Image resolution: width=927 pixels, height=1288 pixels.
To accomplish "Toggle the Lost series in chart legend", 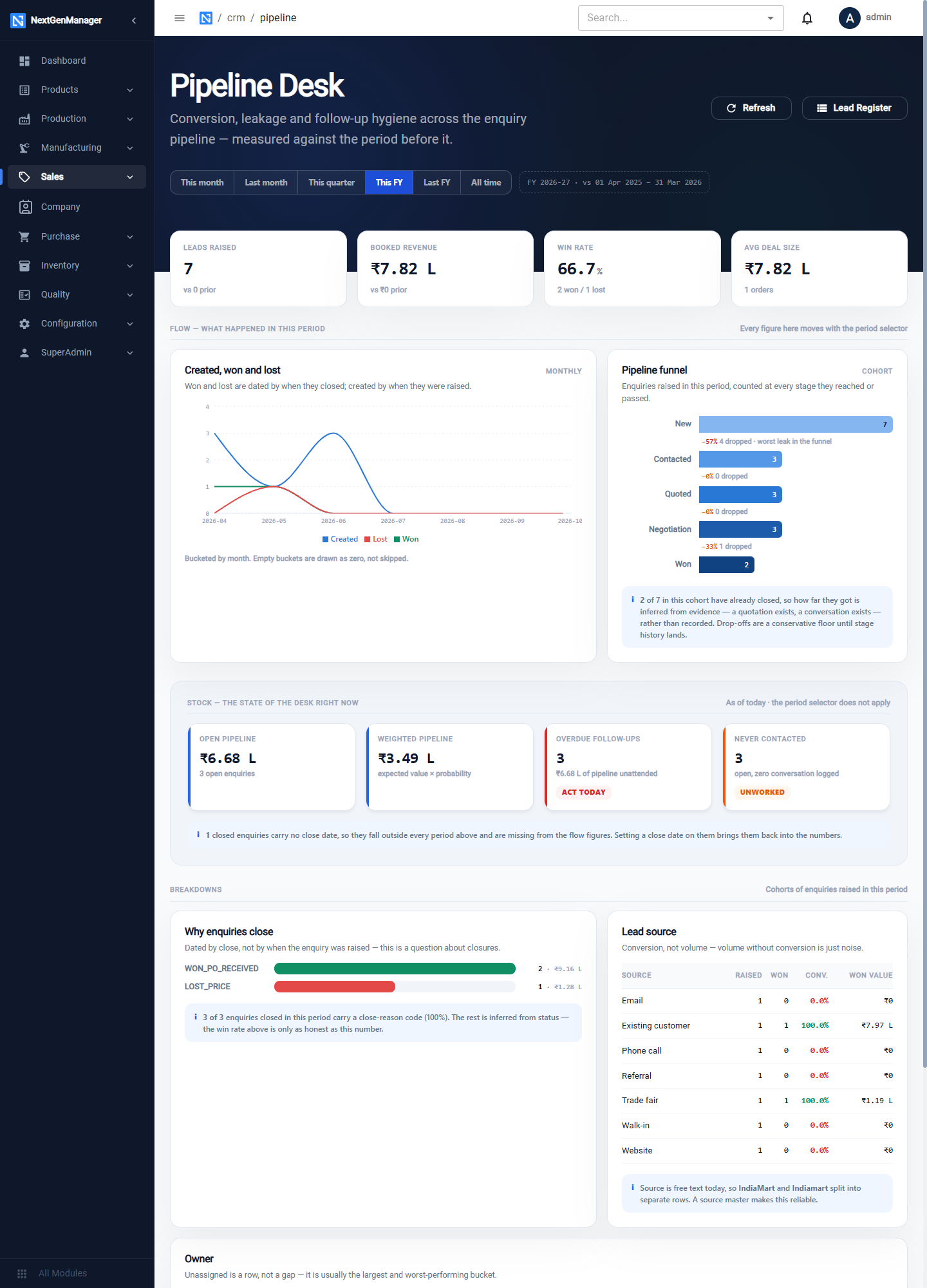I will pyautogui.click(x=376, y=539).
